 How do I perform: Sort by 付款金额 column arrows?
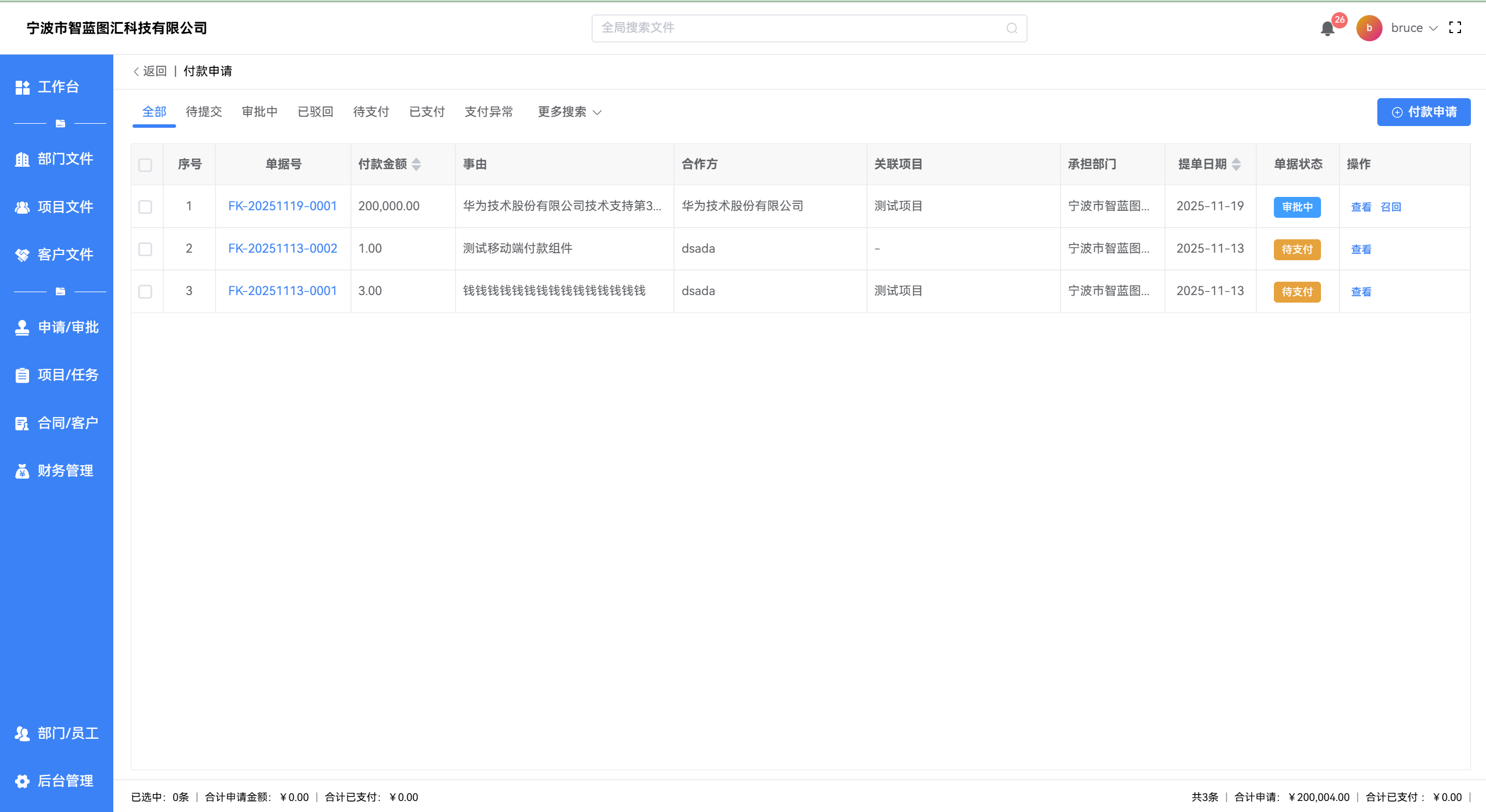(x=416, y=164)
